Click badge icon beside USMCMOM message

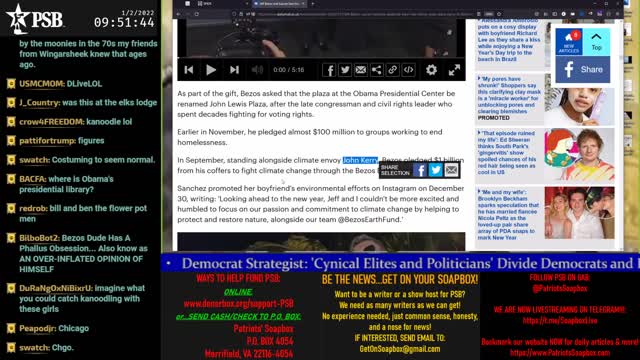click(11, 84)
